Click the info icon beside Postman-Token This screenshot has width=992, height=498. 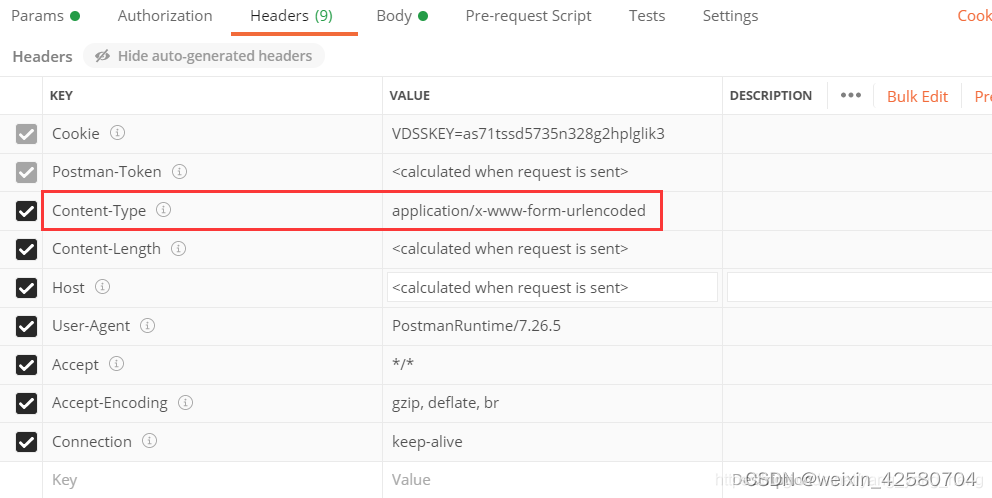[x=180, y=171]
